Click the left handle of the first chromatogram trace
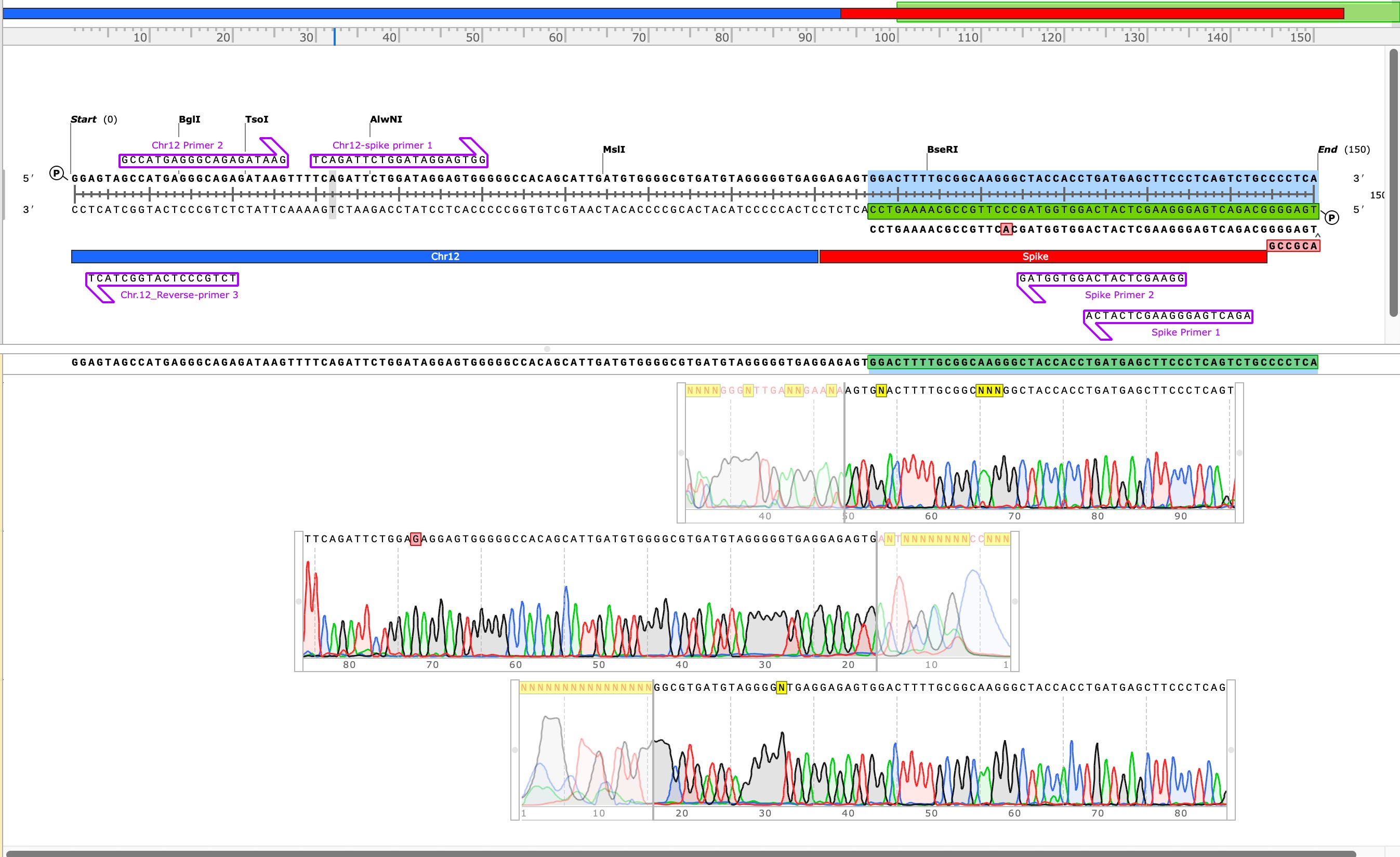The height and width of the screenshot is (857, 1400). 681,452
